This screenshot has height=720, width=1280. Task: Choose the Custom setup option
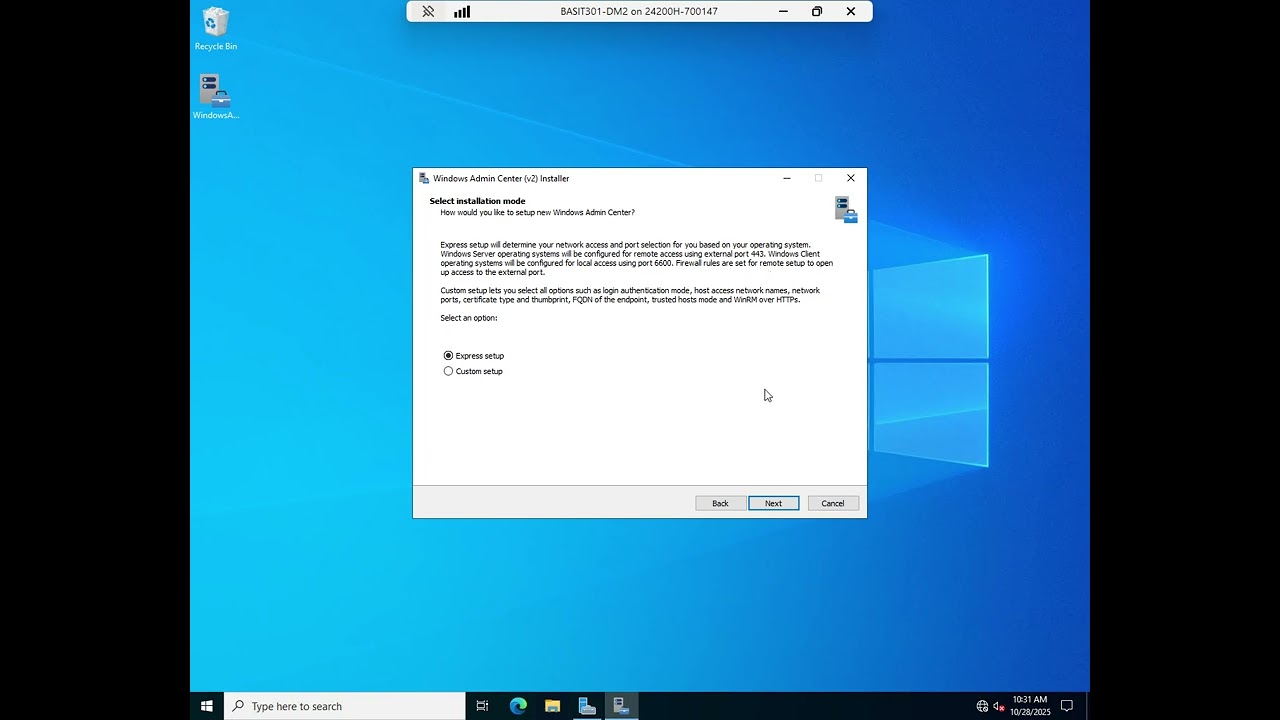(x=449, y=371)
